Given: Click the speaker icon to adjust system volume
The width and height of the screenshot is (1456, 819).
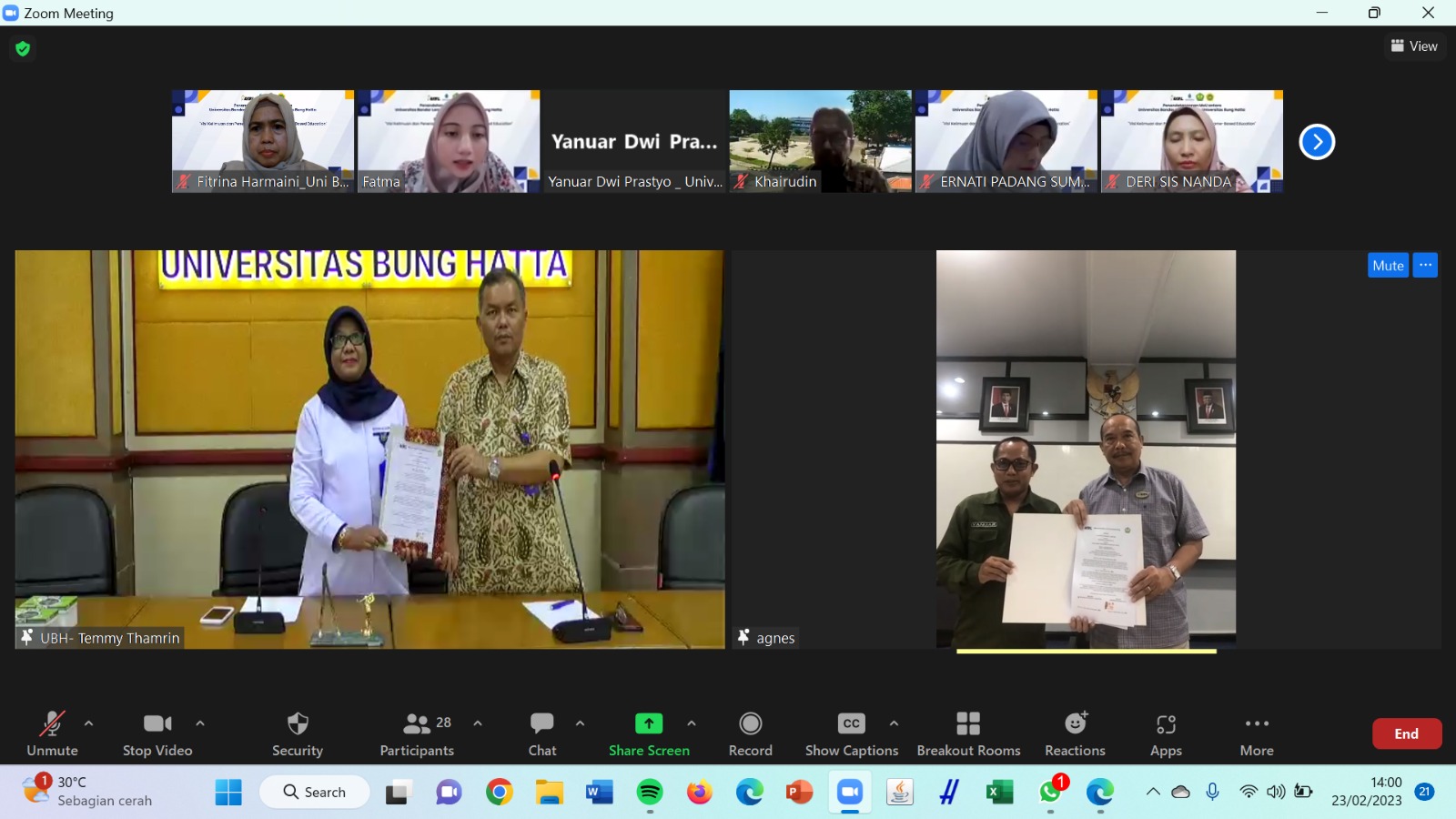Looking at the screenshot, I should (x=1275, y=792).
